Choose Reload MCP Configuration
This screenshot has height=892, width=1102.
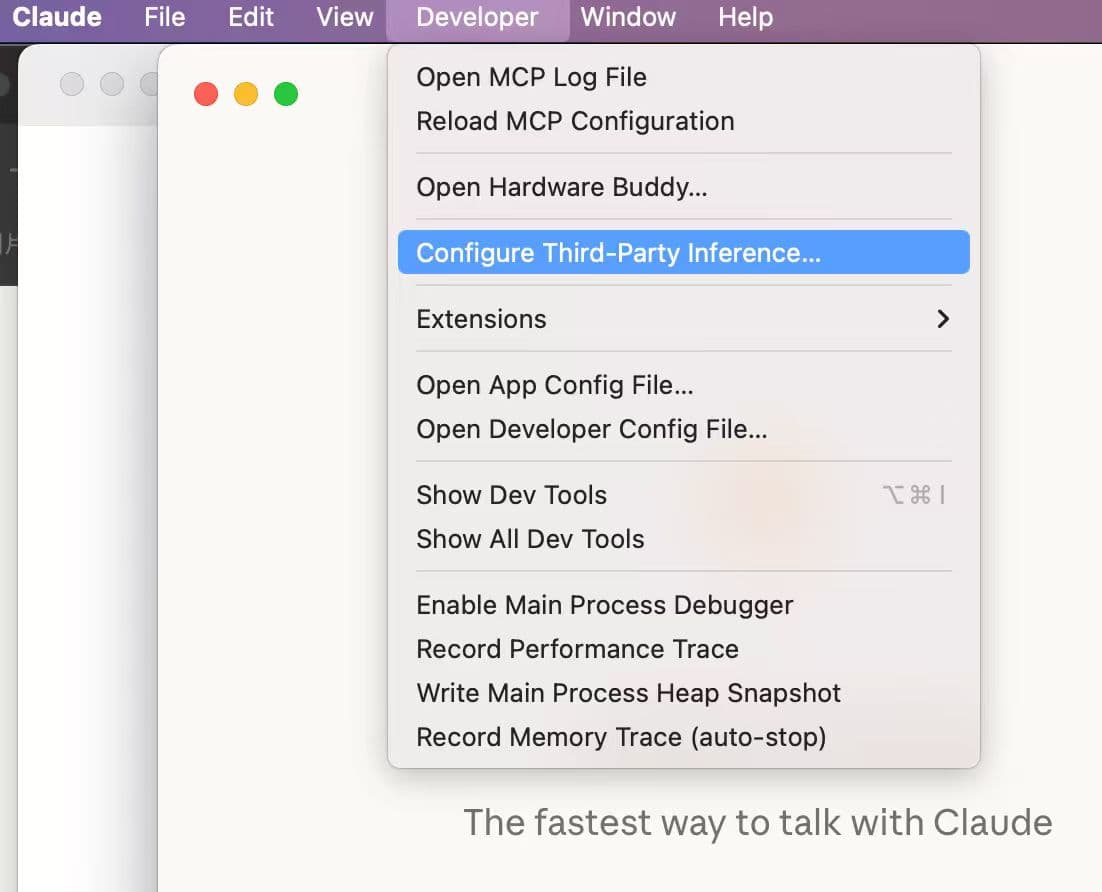(683, 121)
